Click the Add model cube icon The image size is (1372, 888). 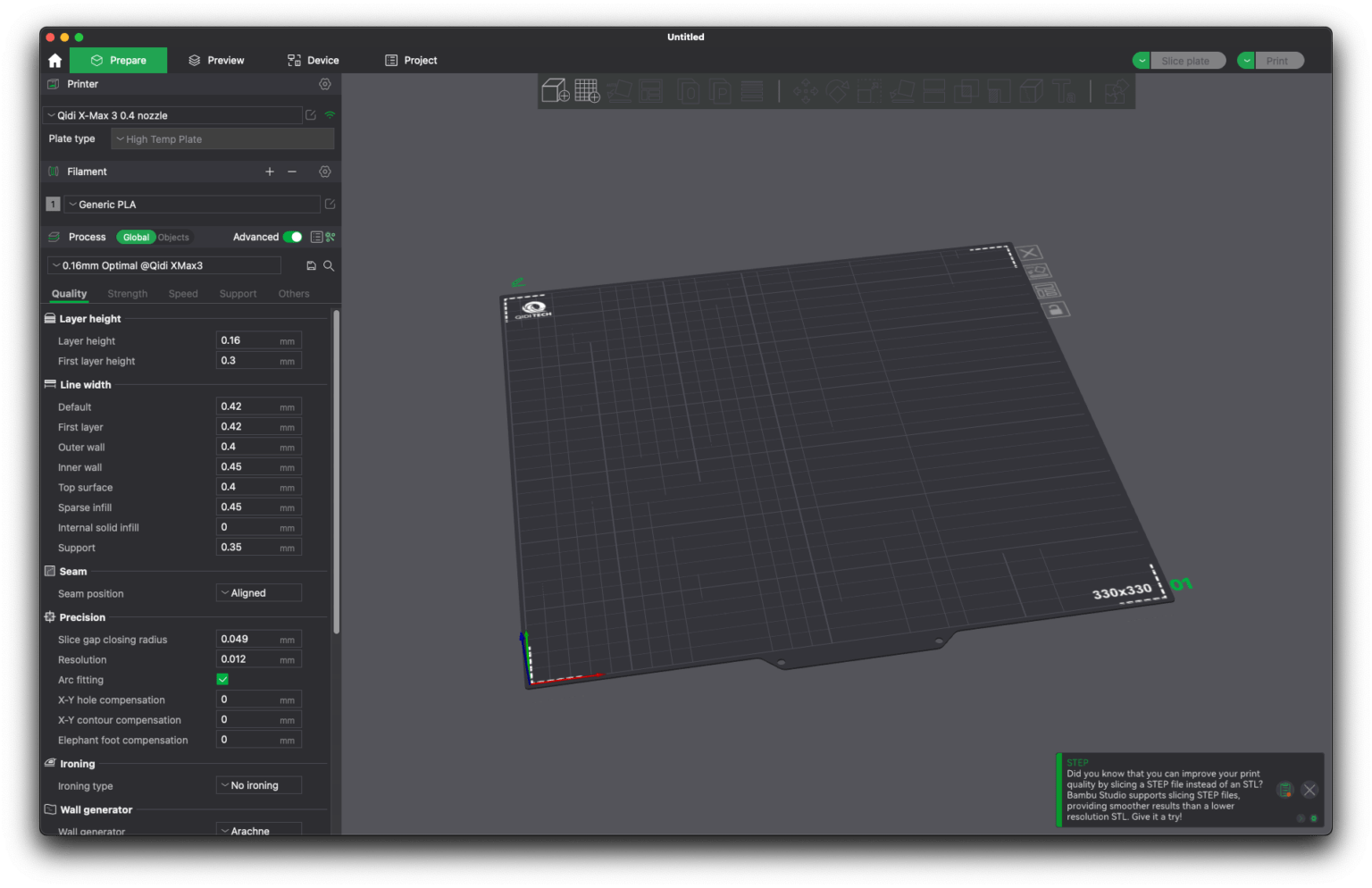(555, 91)
